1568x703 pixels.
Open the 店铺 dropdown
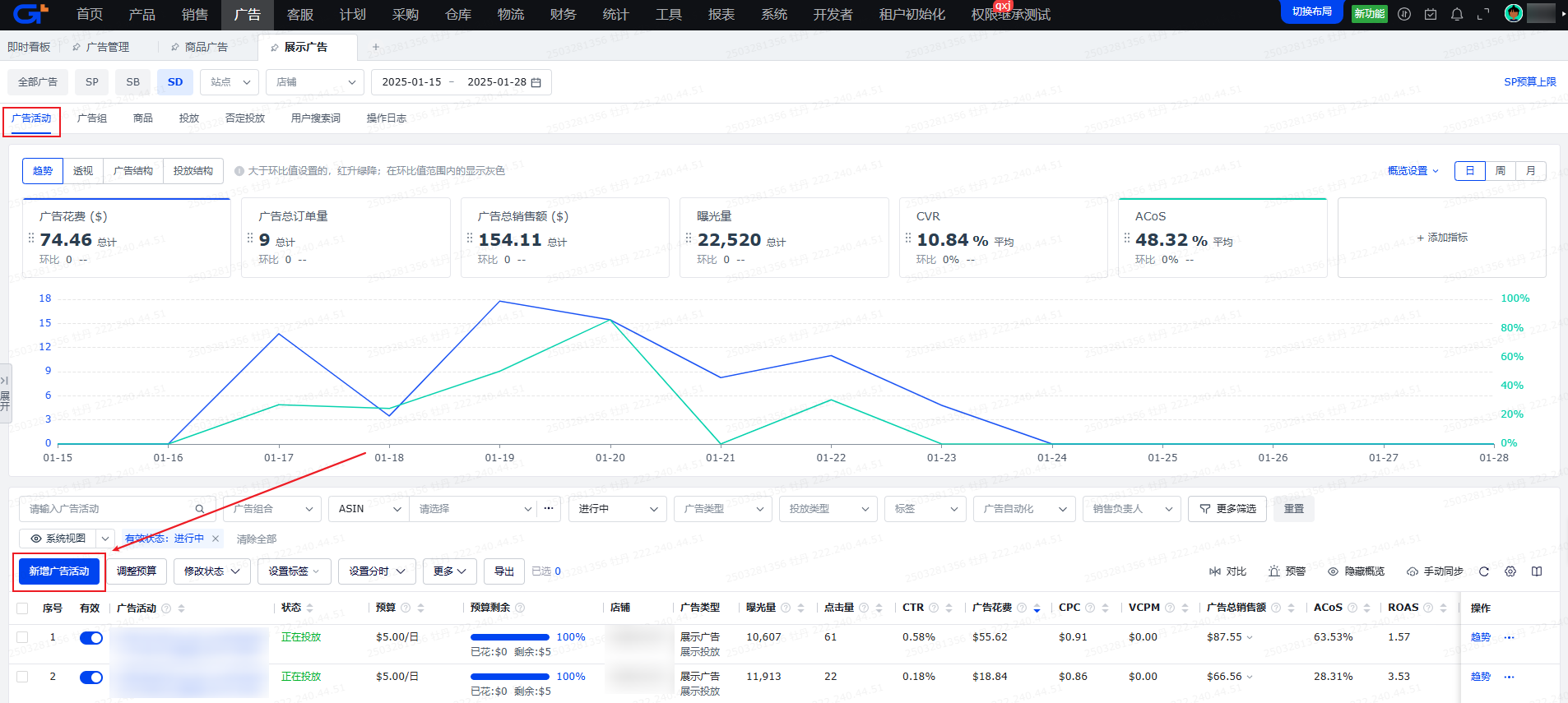click(x=315, y=82)
